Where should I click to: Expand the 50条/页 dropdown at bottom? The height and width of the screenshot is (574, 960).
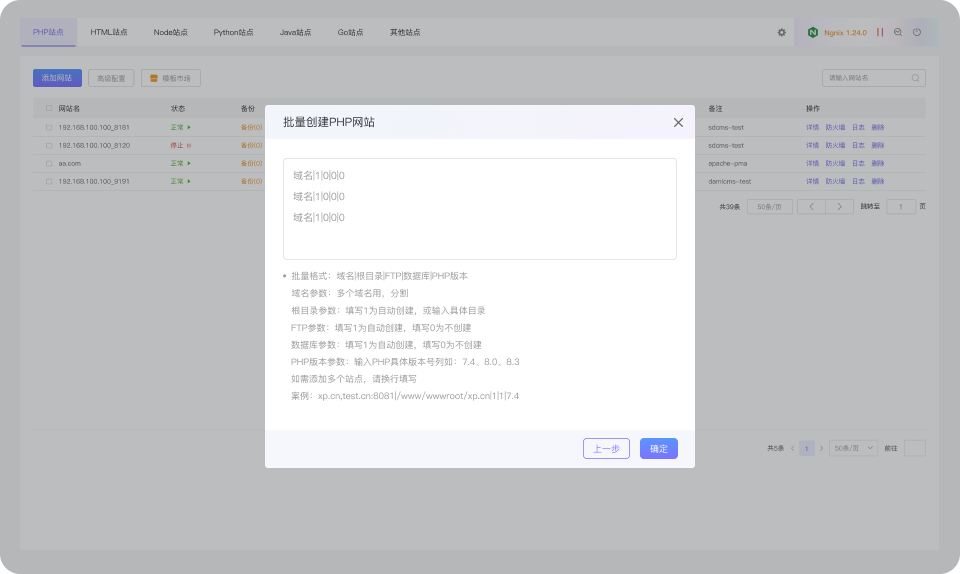point(854,449)
